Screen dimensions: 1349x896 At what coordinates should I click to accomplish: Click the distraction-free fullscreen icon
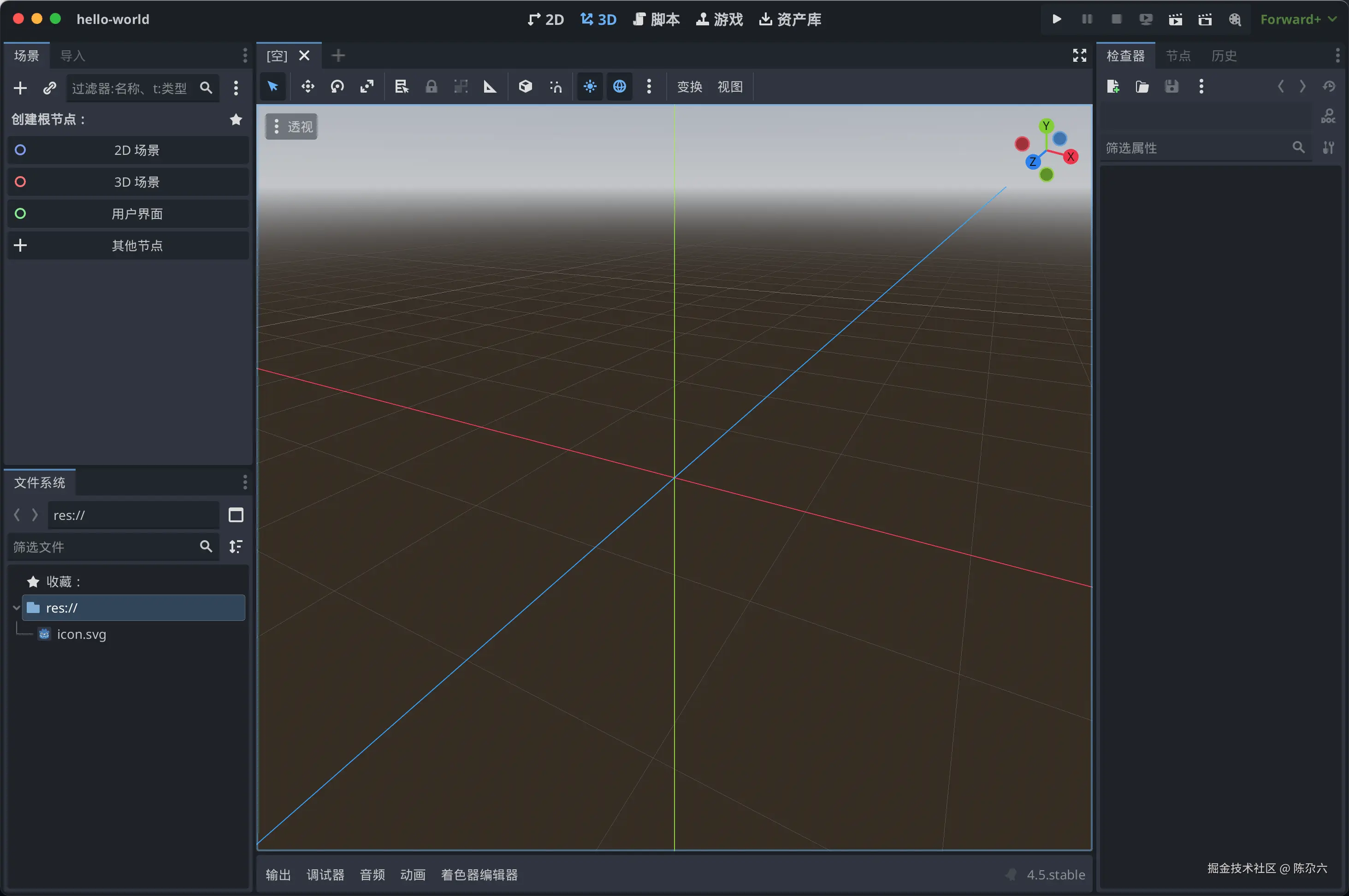(1079, 55)
